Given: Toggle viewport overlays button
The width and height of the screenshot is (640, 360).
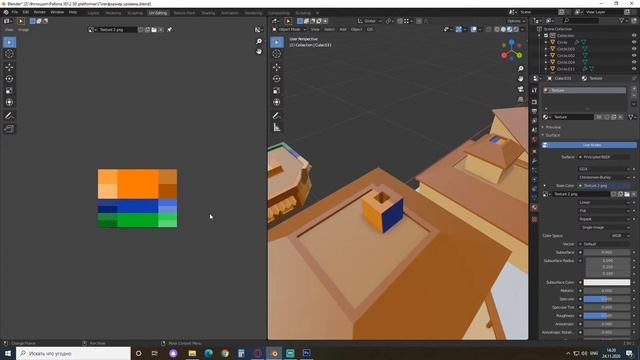Looking at the screenshot, I should tap(473, 29).
